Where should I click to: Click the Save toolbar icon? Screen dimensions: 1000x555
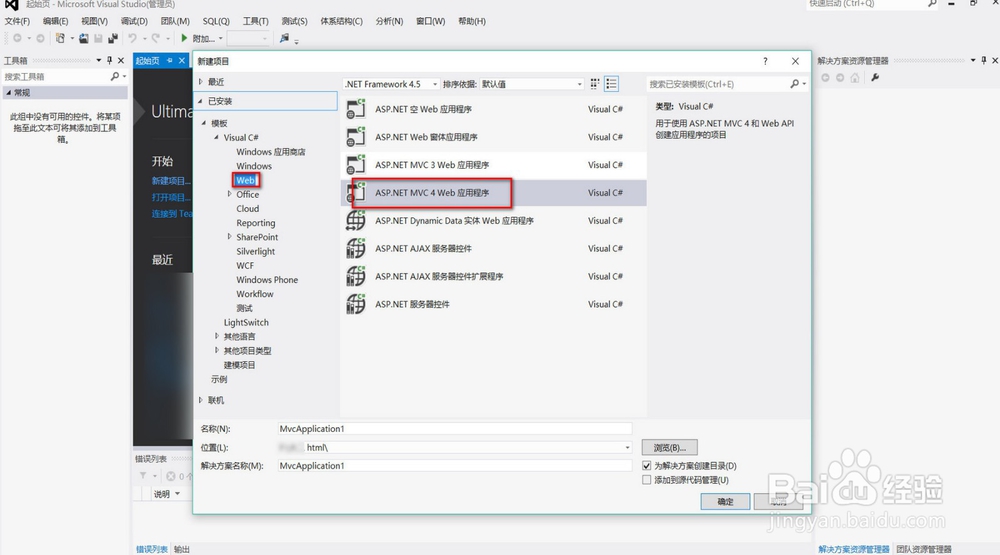click(x=98, y=38)
